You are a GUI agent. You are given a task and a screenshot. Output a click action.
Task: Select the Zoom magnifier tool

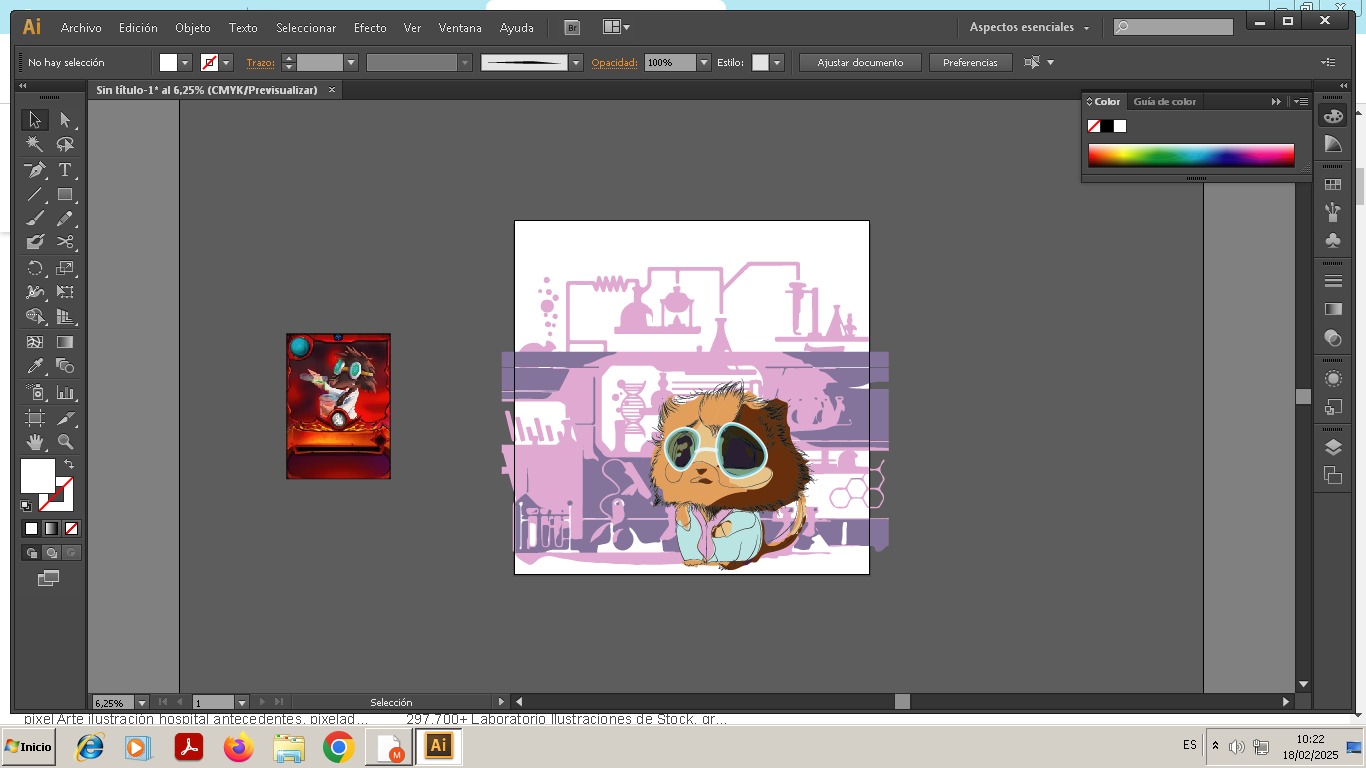coord(65,441)
